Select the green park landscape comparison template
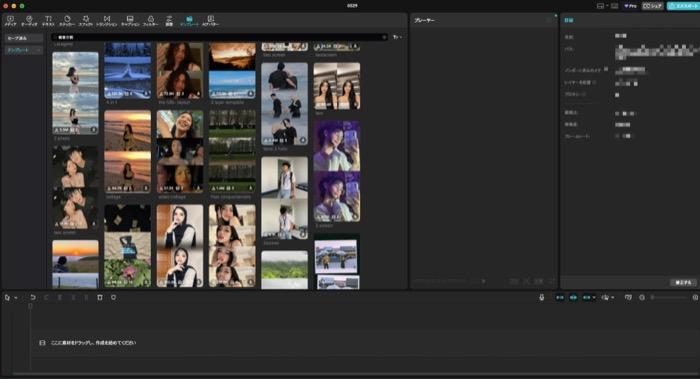This screenshot has height=379, width=700. coord(232,152)
